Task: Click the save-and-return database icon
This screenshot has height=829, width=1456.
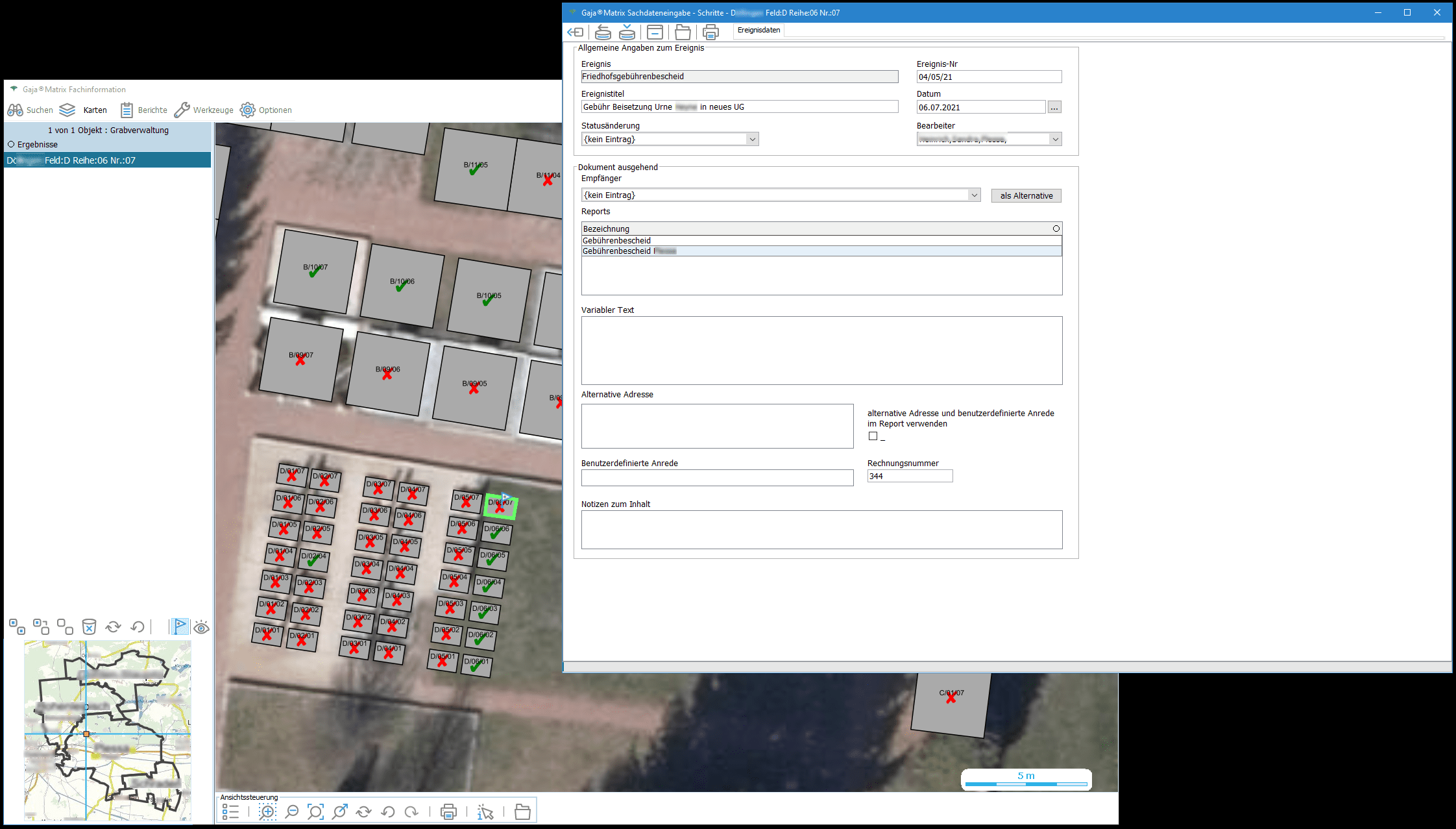Action: [603, 32]
